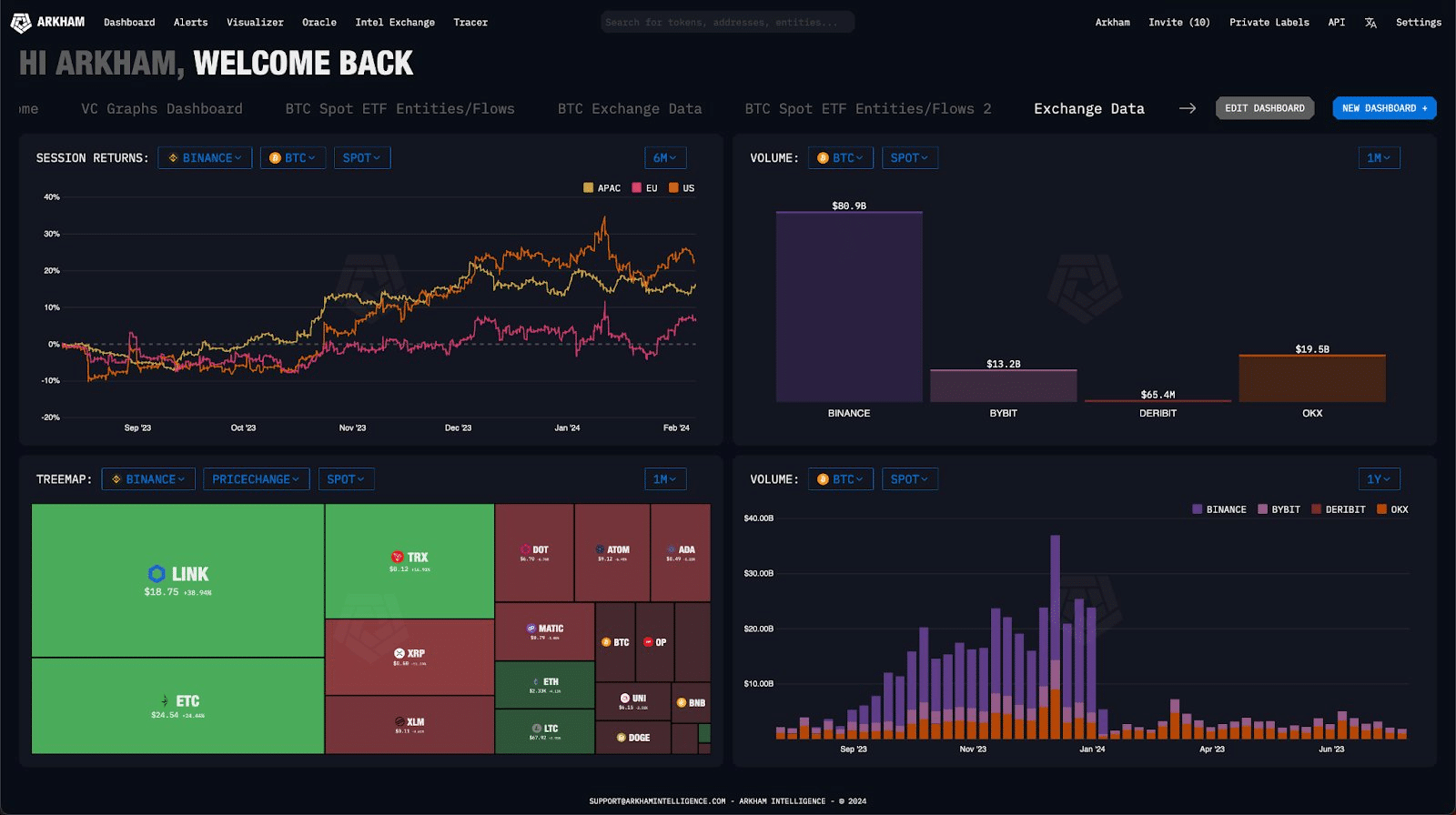Toggle the APAC series legend
Image resolution: width=1456 pixels, height=815 pixels.
click(x=602, y=188)
